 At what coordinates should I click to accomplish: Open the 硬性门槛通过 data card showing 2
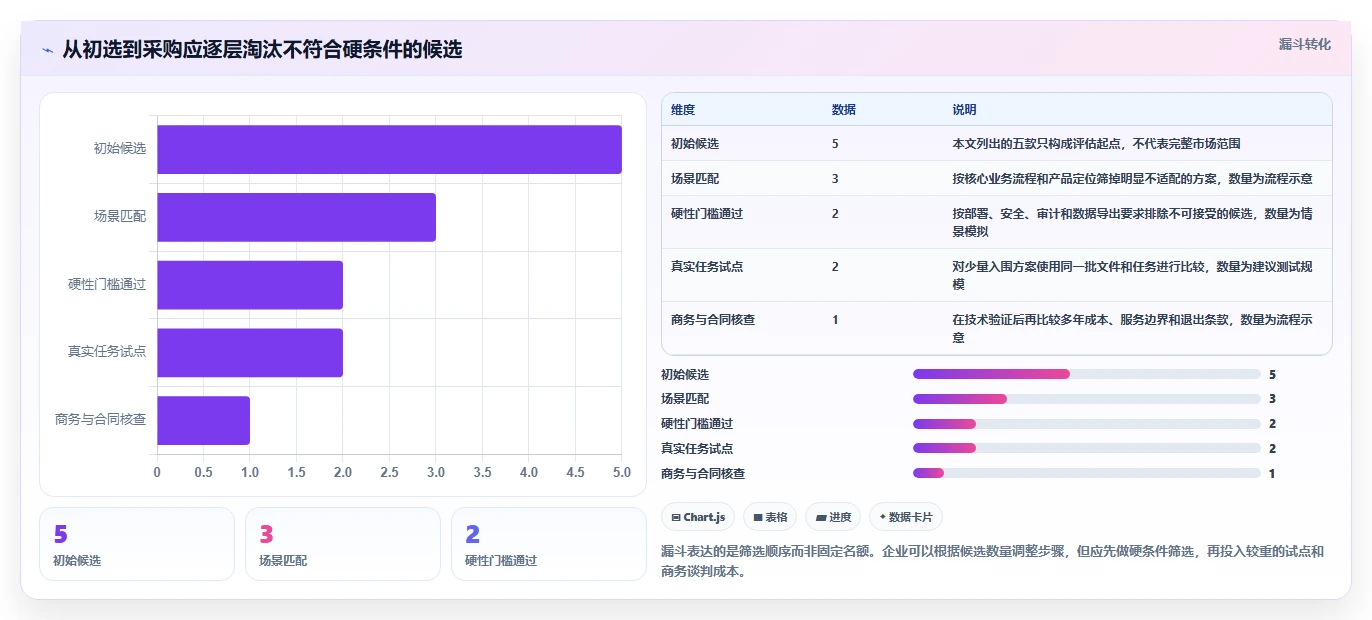pos(549,544)
